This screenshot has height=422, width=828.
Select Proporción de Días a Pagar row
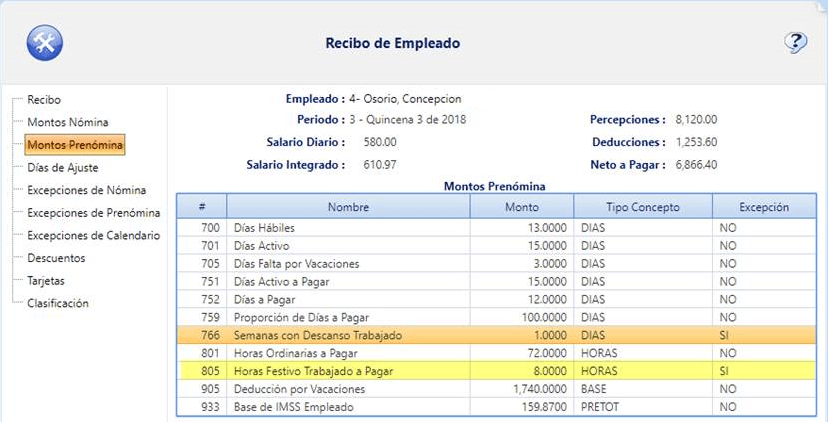[496, 317]
